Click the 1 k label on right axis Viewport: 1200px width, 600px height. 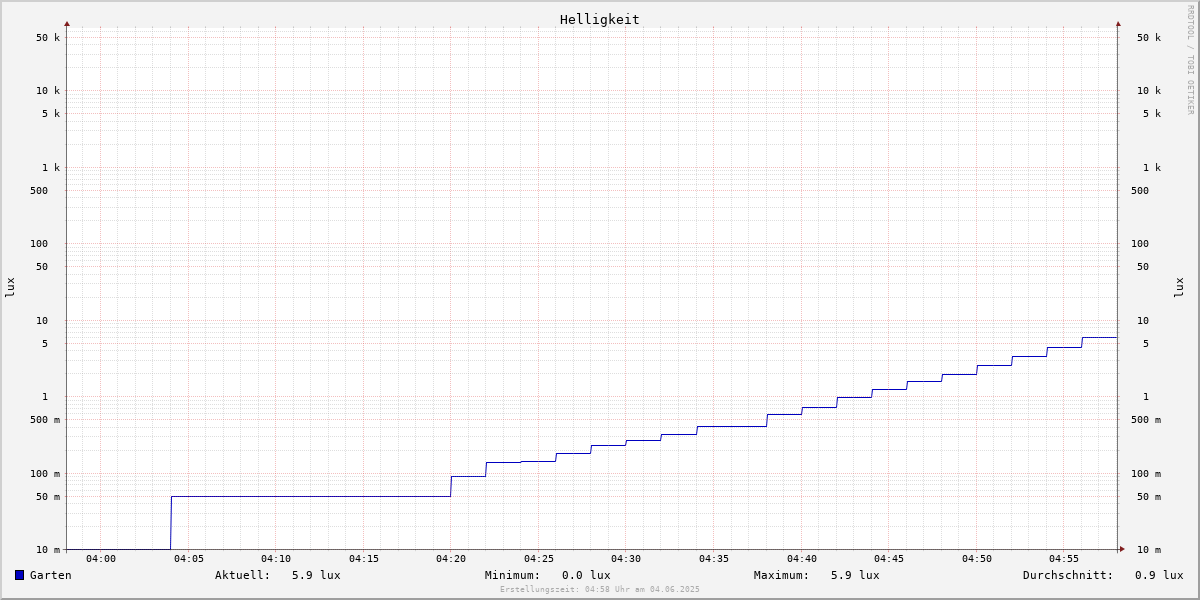click(x=1152, y=168)
